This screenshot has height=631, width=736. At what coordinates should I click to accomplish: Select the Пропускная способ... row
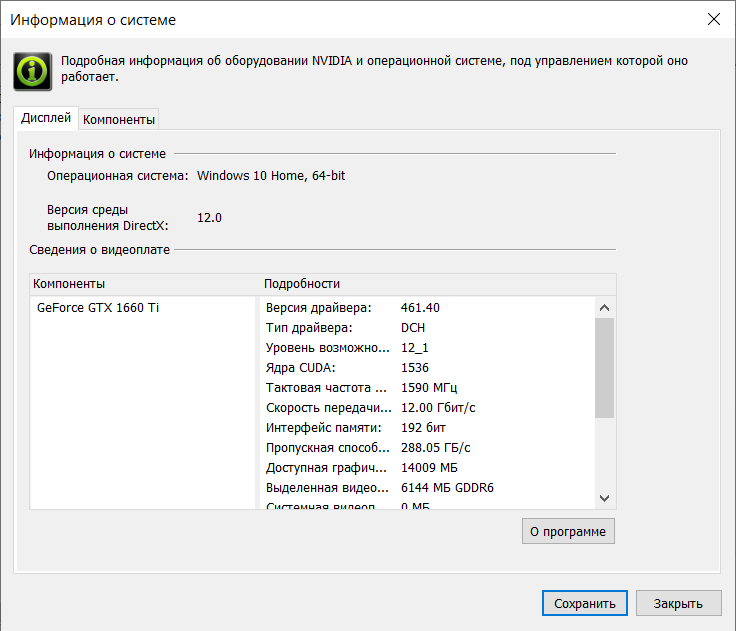[x=427, y=448]
